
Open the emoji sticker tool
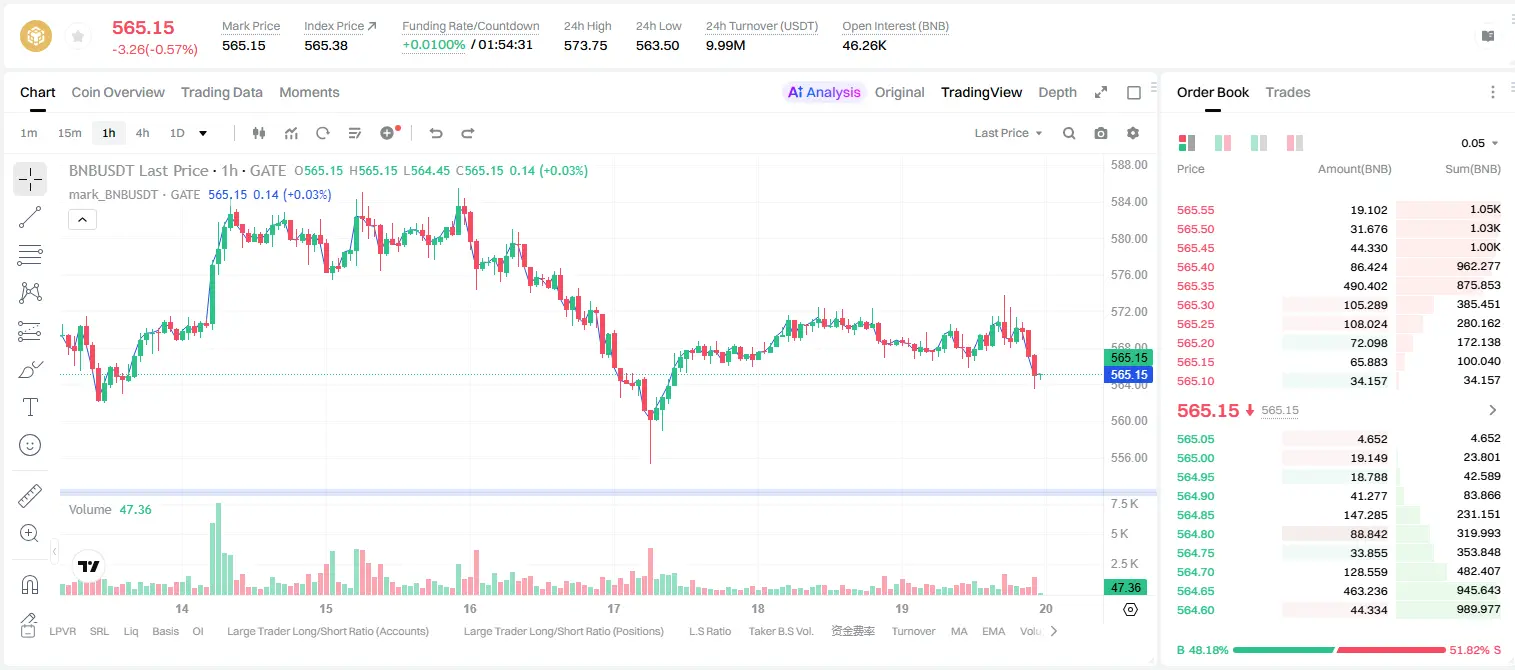[30, 445]
